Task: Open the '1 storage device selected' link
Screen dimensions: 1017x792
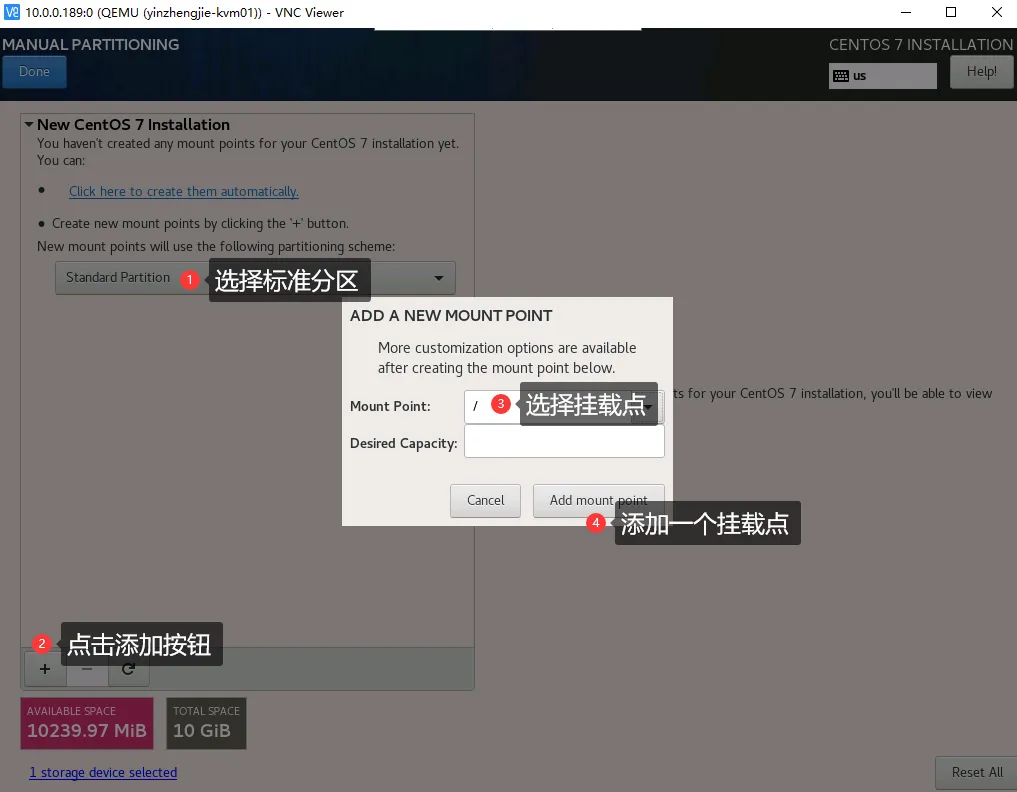Action: [x=103, y=773]
